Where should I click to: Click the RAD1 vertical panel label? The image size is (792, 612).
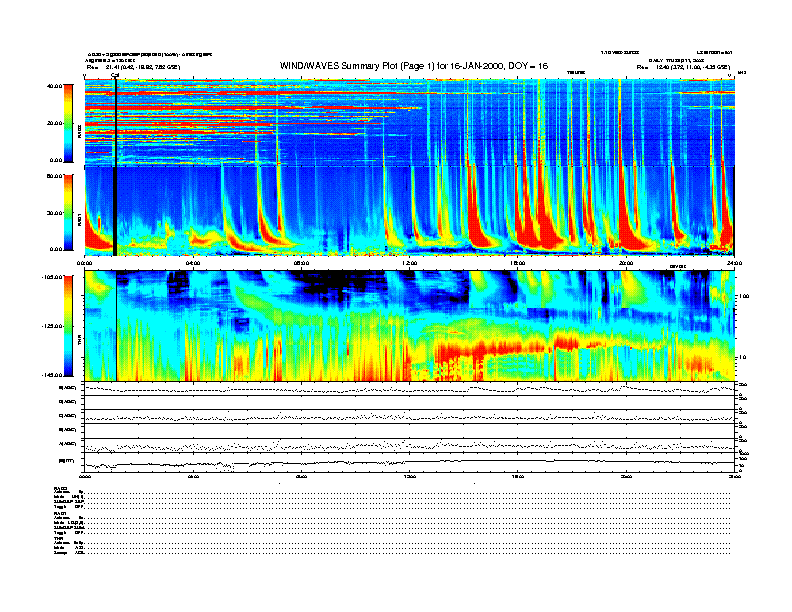[80, 222]
